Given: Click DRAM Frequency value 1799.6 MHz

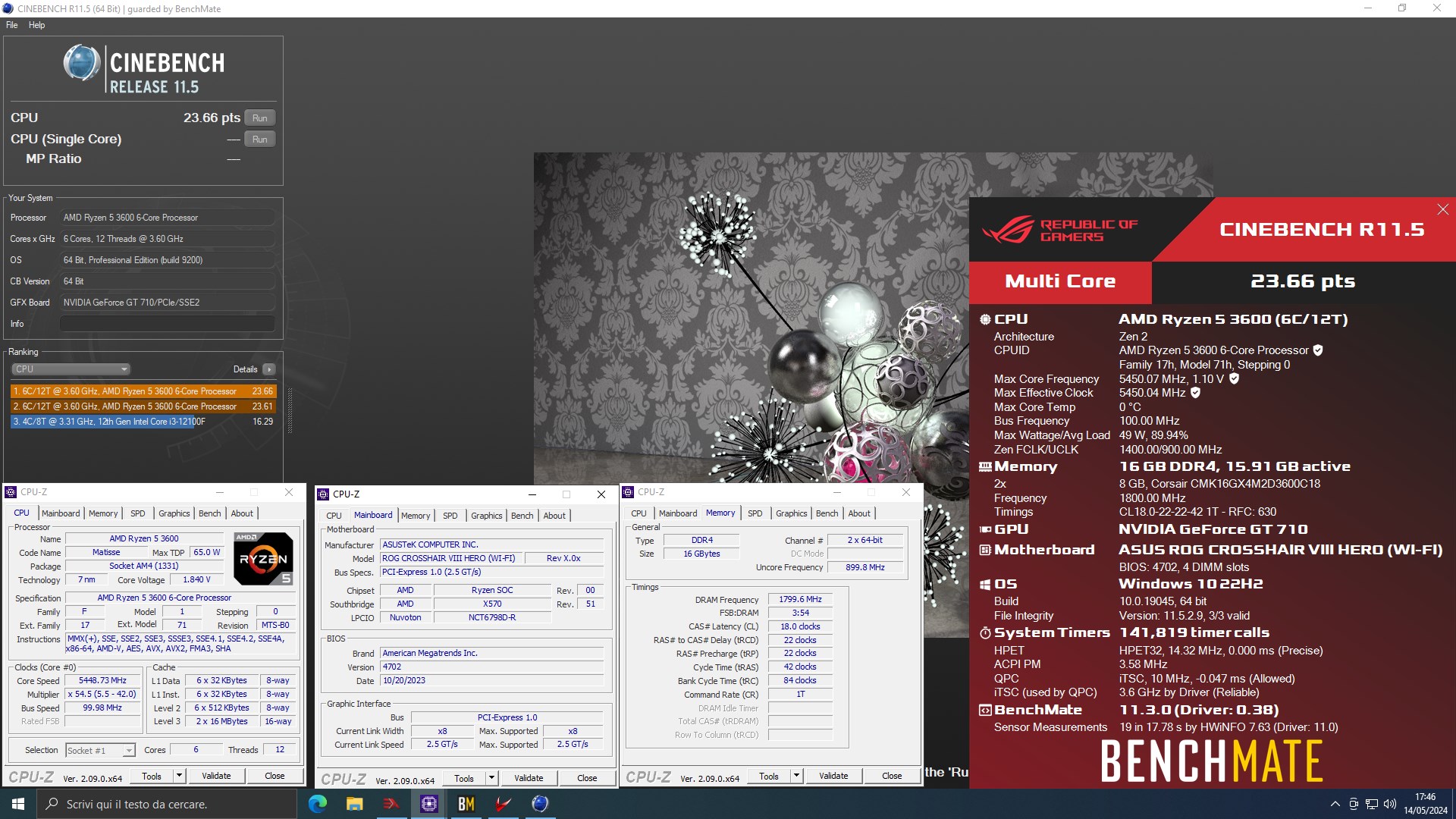Looking at the screenshot, I should (800, 599).
